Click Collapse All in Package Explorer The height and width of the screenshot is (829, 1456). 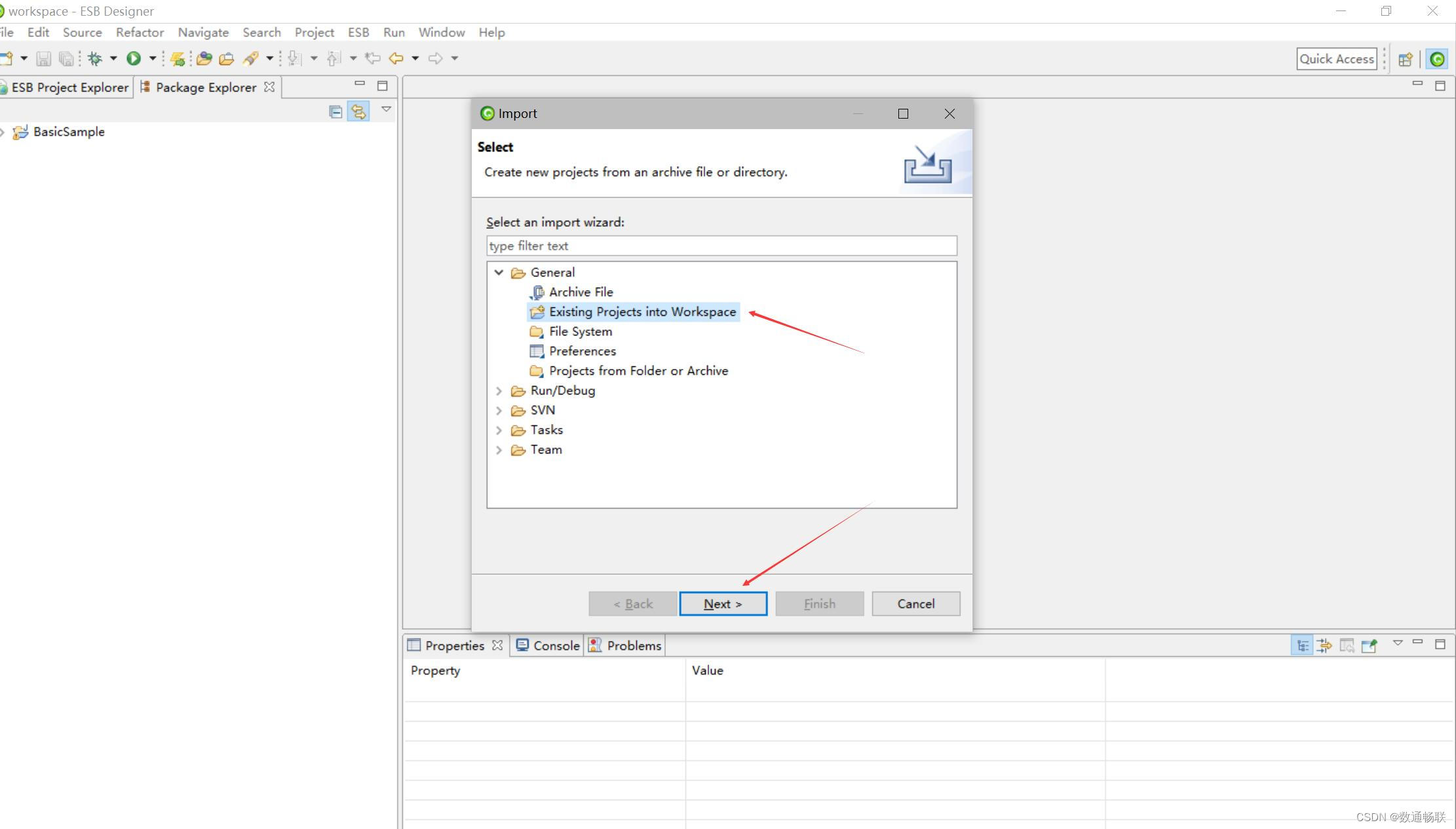tap(335, 111)
